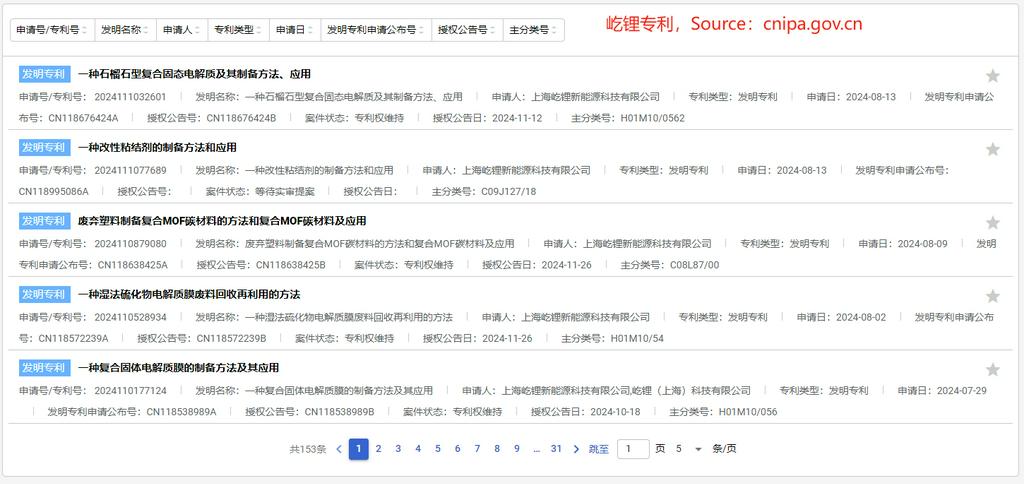Viewport: 1024px width, 484px height.
Task: Sort results by 申请日
Action: (x=294, y=30)
